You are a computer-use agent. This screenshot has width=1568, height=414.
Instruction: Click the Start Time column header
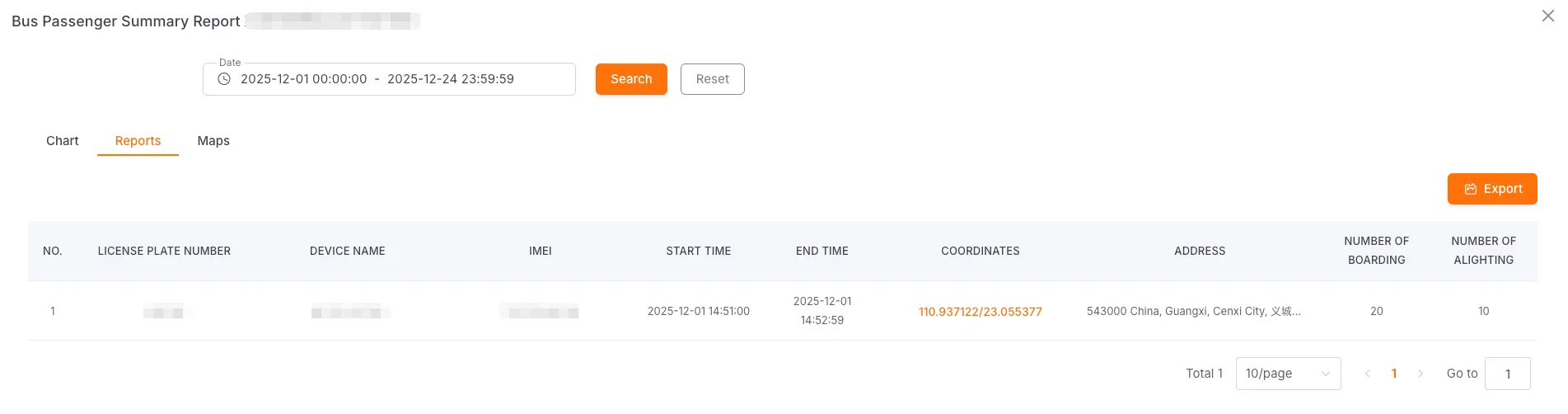[x=698, y=251]
